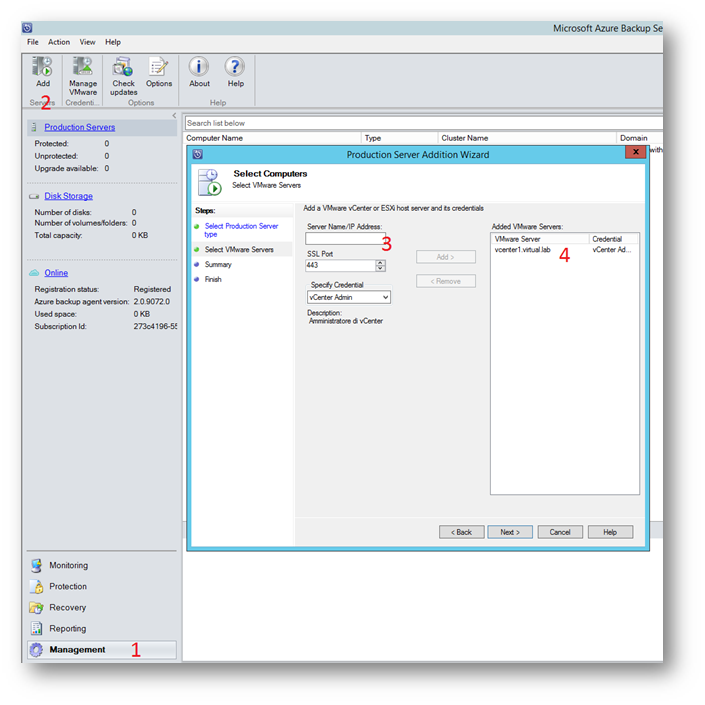Screen dimensions: 705x705
Task: Click the < Remove button
Action: point(446,281)
